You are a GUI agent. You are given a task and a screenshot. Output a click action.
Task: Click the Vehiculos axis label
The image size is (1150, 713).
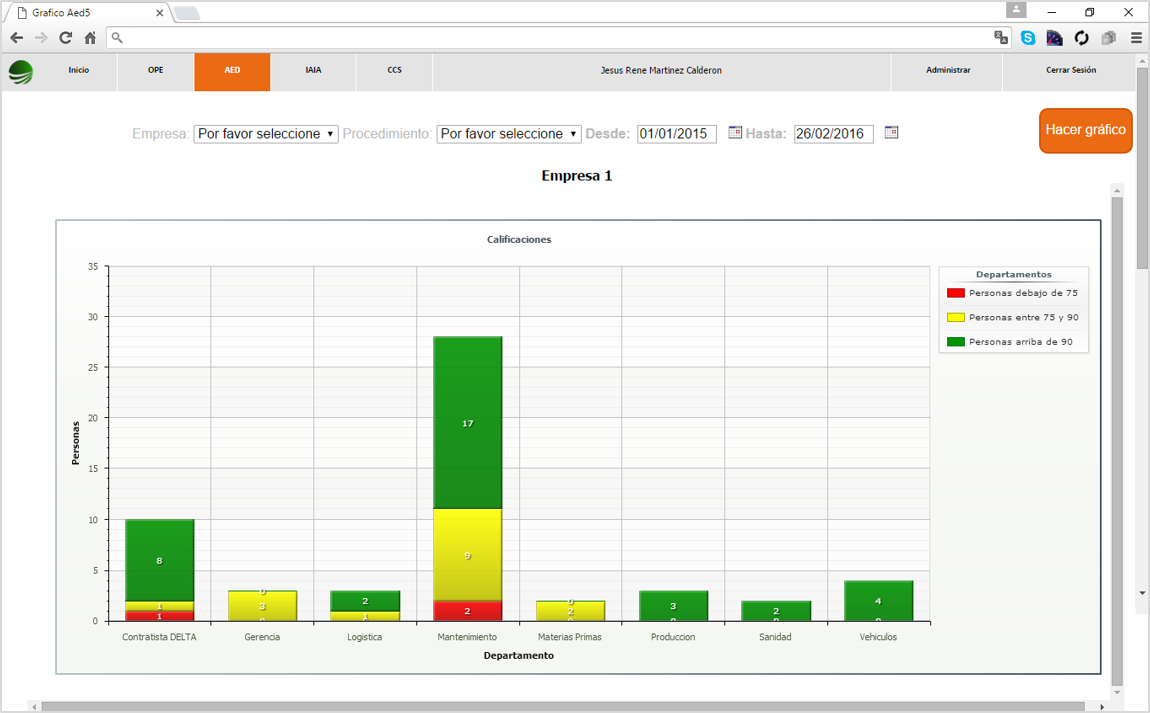878,637
